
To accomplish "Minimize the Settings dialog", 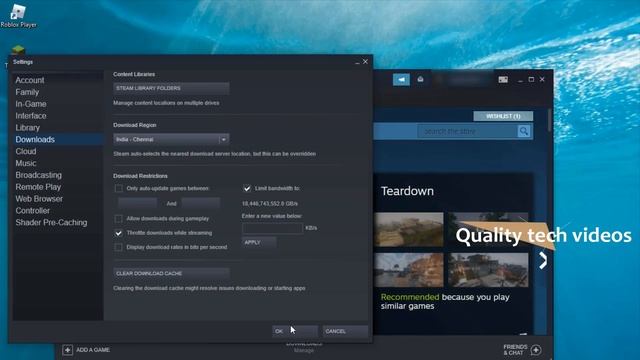I will (357, 62).
